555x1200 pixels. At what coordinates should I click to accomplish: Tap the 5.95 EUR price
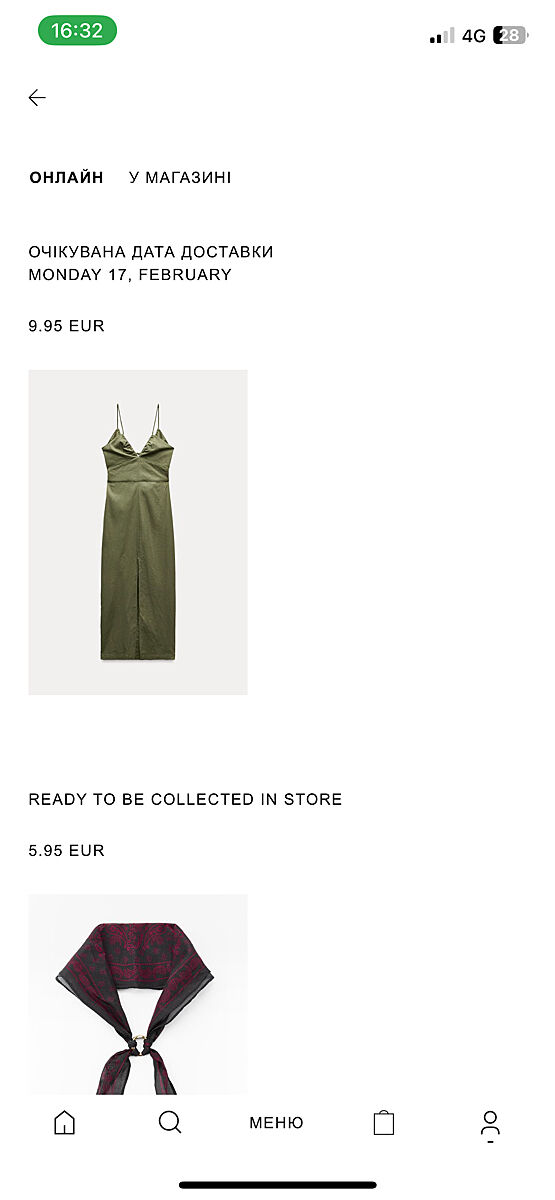66,851
